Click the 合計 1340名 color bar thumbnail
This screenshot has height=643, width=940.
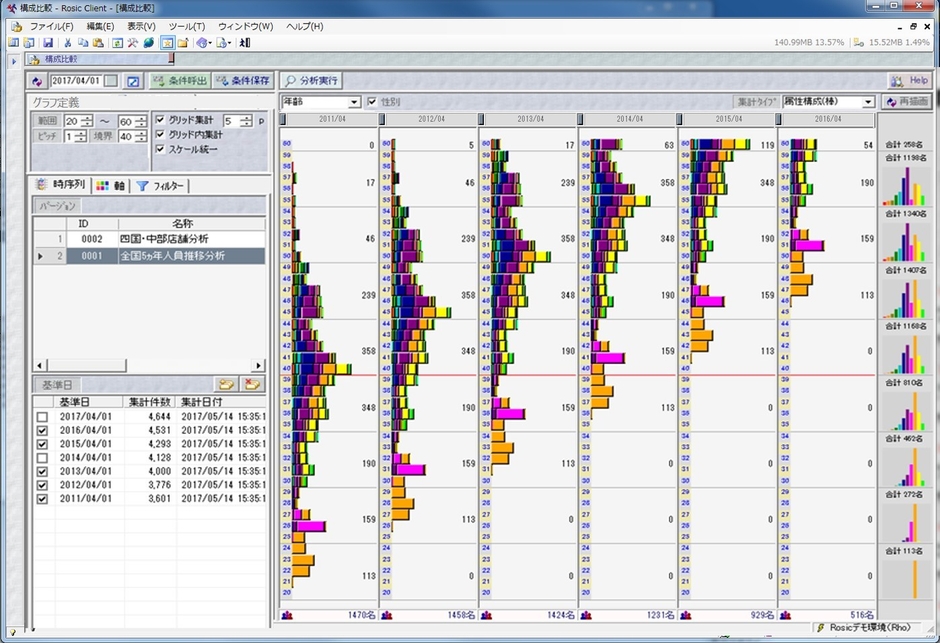[906, 240]
